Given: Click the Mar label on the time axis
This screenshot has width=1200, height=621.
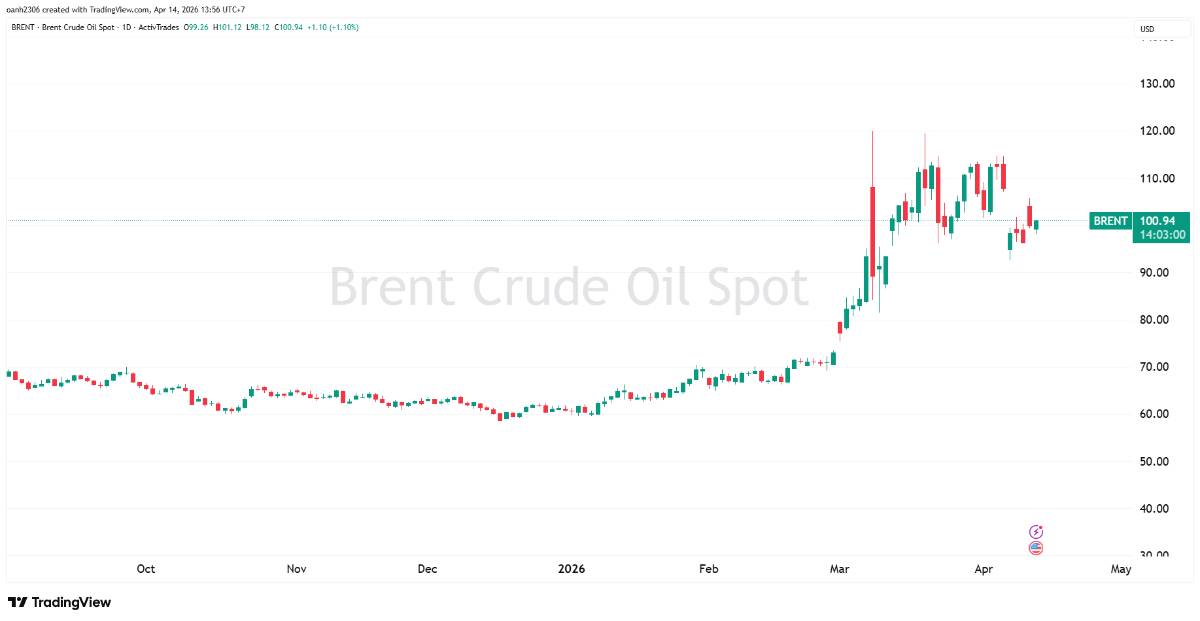Looking at the screenshot, I should point(838,567).
